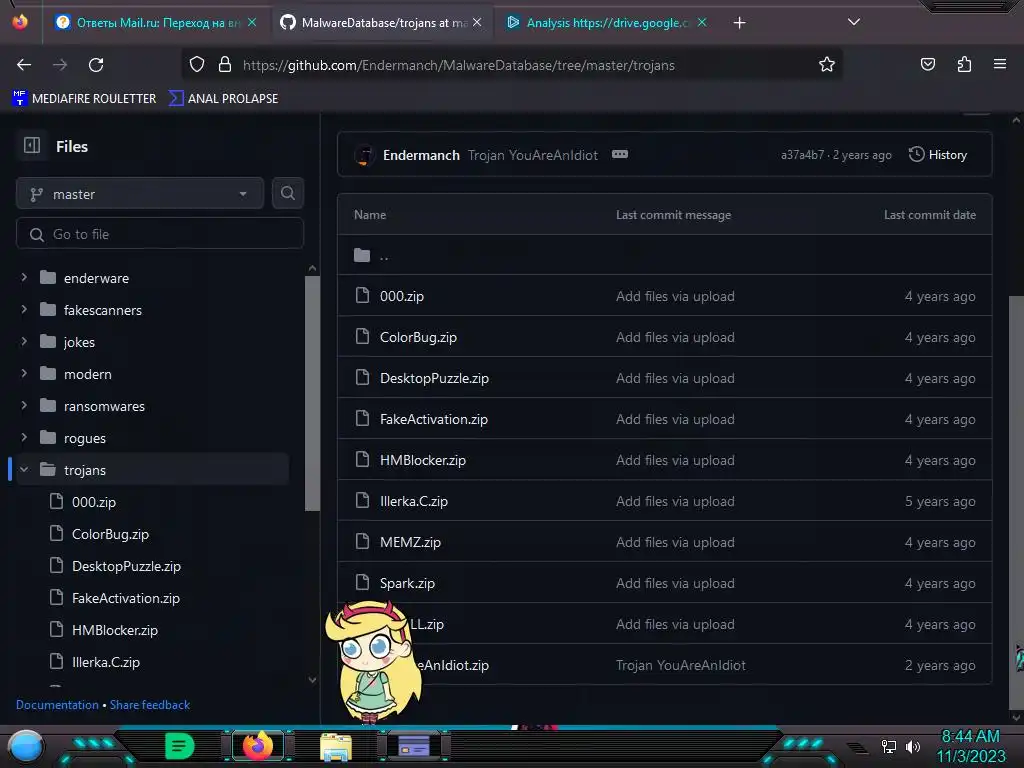Screen dimensions: 1024x768
Task: Click the file tree vertical scrollbar
Action: [x=312, y=392]
